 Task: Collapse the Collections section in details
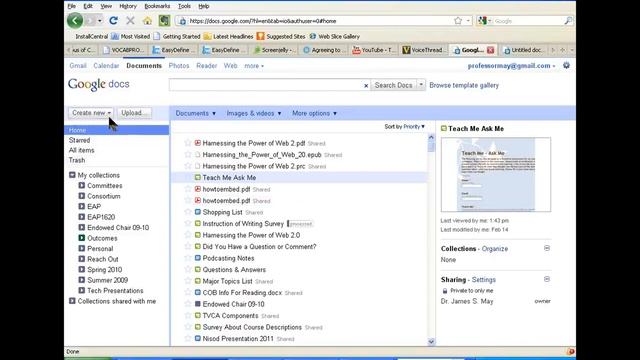pos(547,248)
